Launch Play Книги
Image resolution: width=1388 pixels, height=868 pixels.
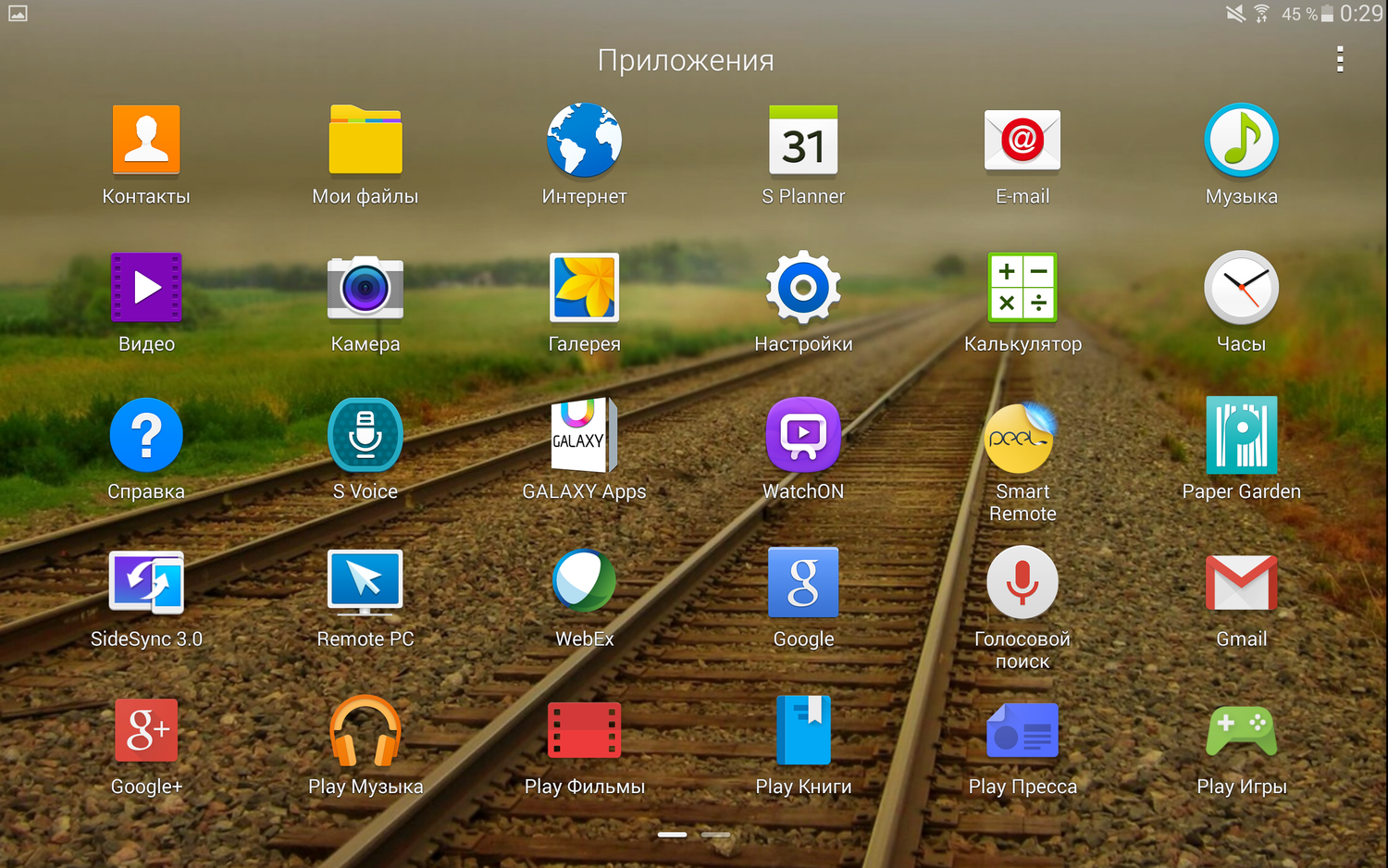(803, 730)
